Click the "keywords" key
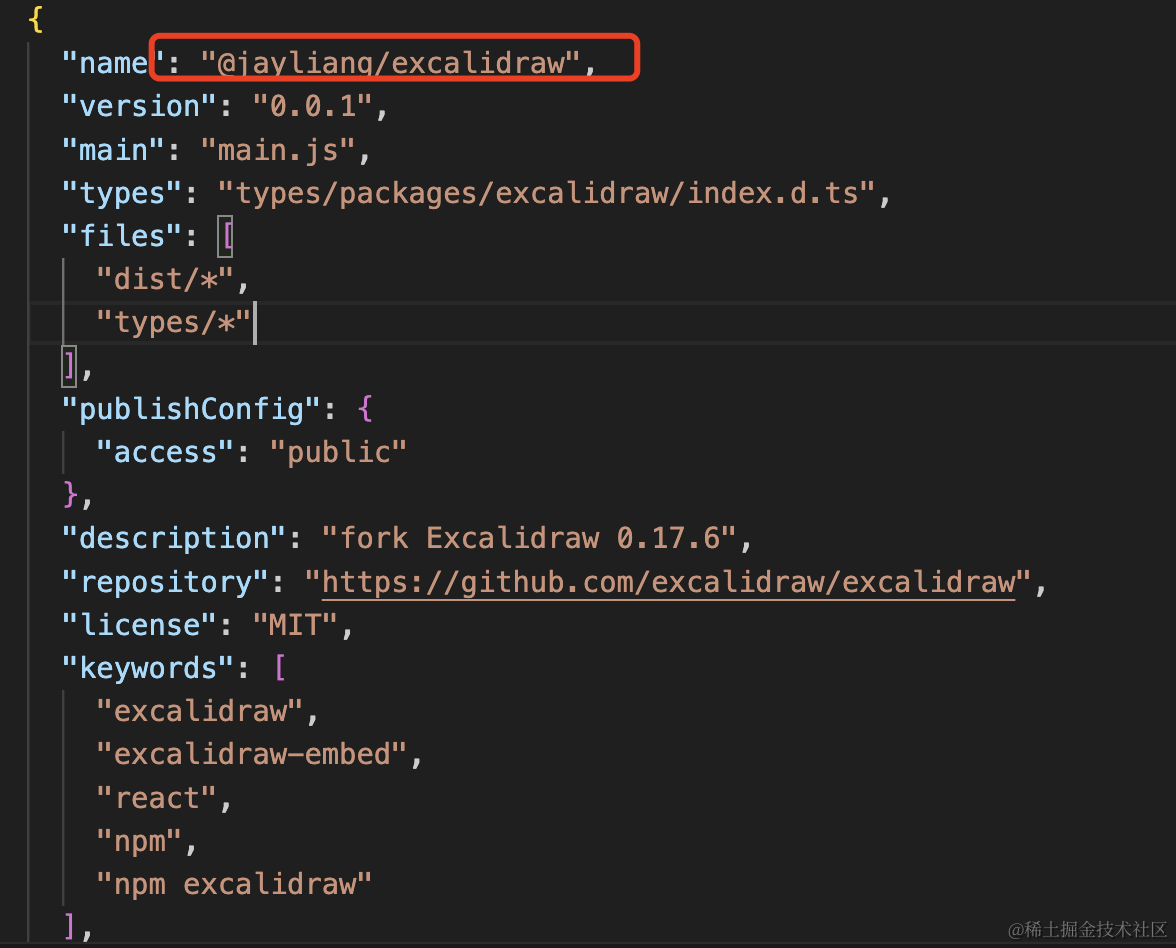 [148, 668]
